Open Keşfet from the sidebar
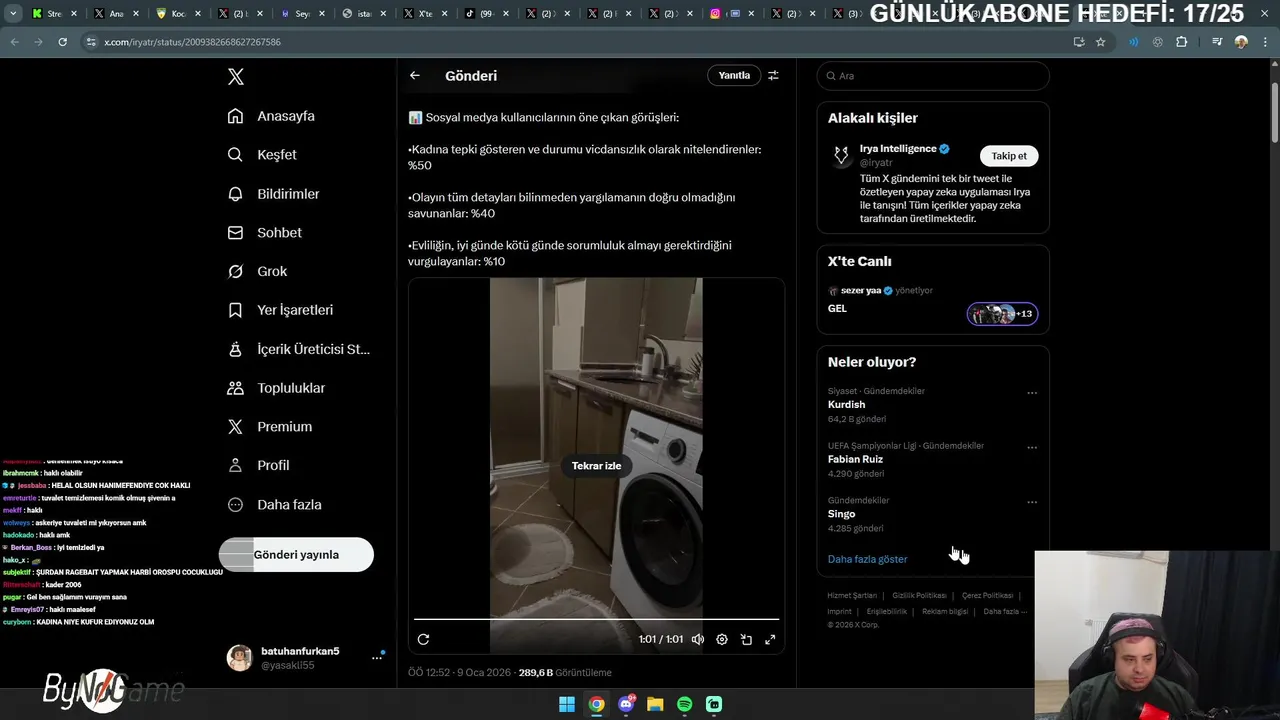This screenshot has height=720, width=1280. pyautogui.click(x=262, y=155)
